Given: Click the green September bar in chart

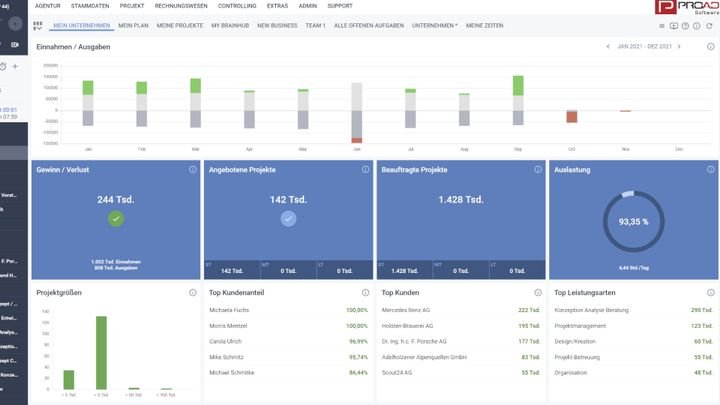Looking at the screenshot, I should pyautogui.click(x=518, y=85).
